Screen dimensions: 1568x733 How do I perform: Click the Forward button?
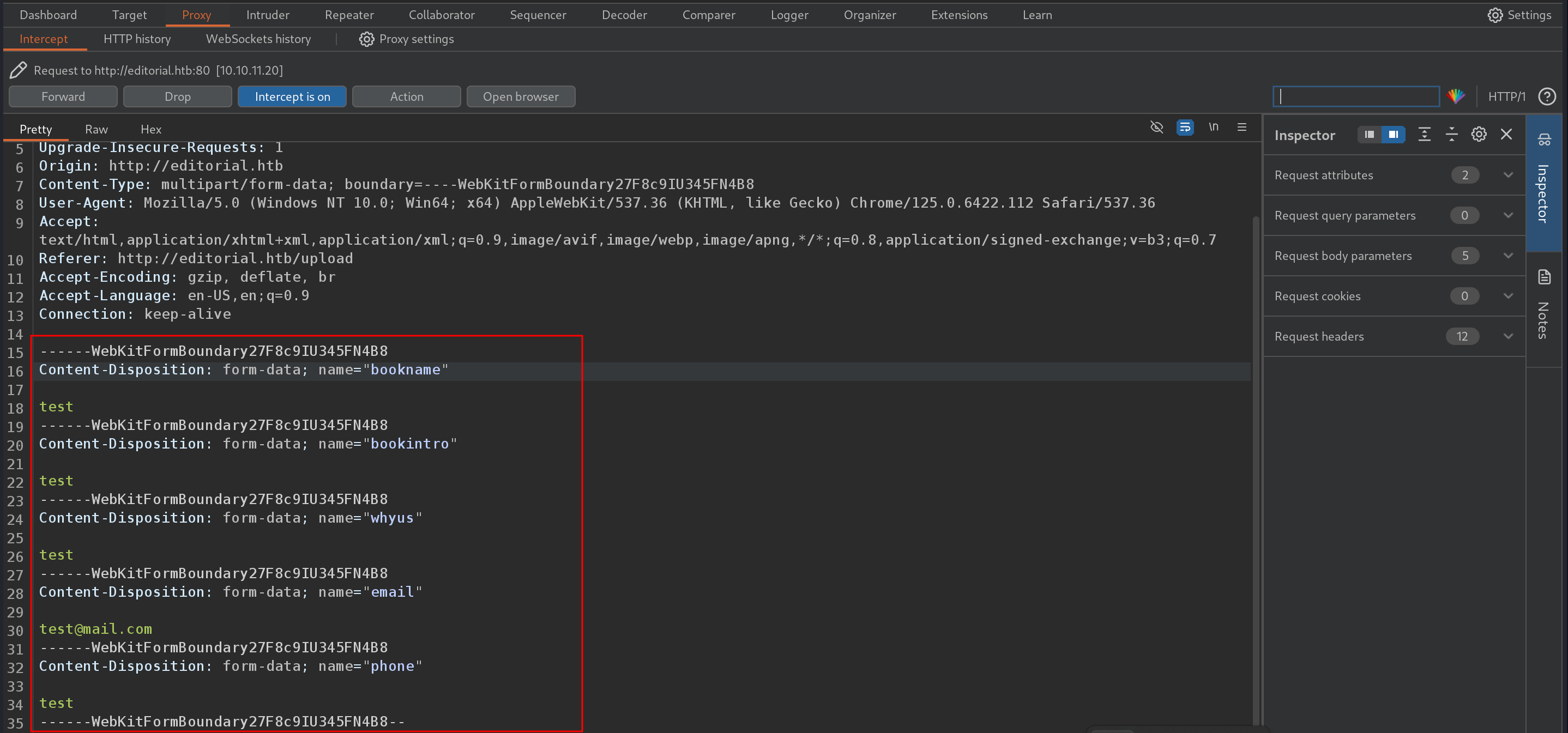click(x=63, y=96)
